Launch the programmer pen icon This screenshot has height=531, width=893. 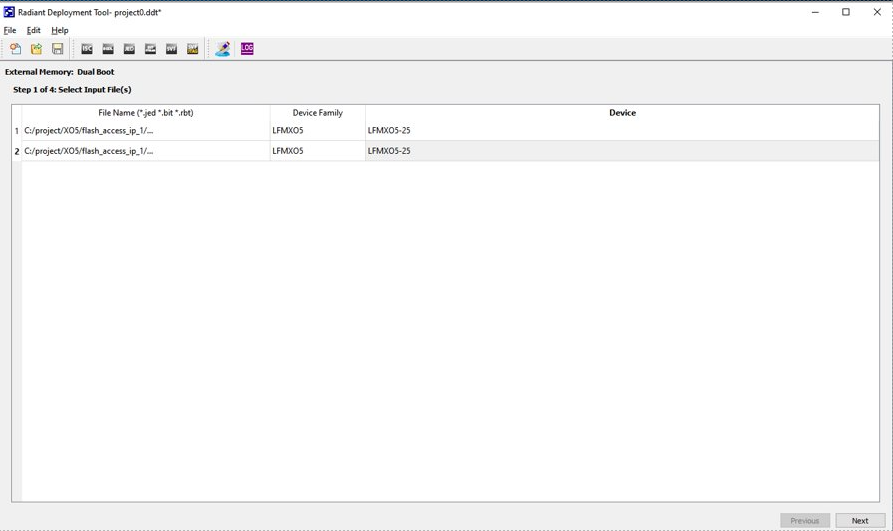(223, 49)
